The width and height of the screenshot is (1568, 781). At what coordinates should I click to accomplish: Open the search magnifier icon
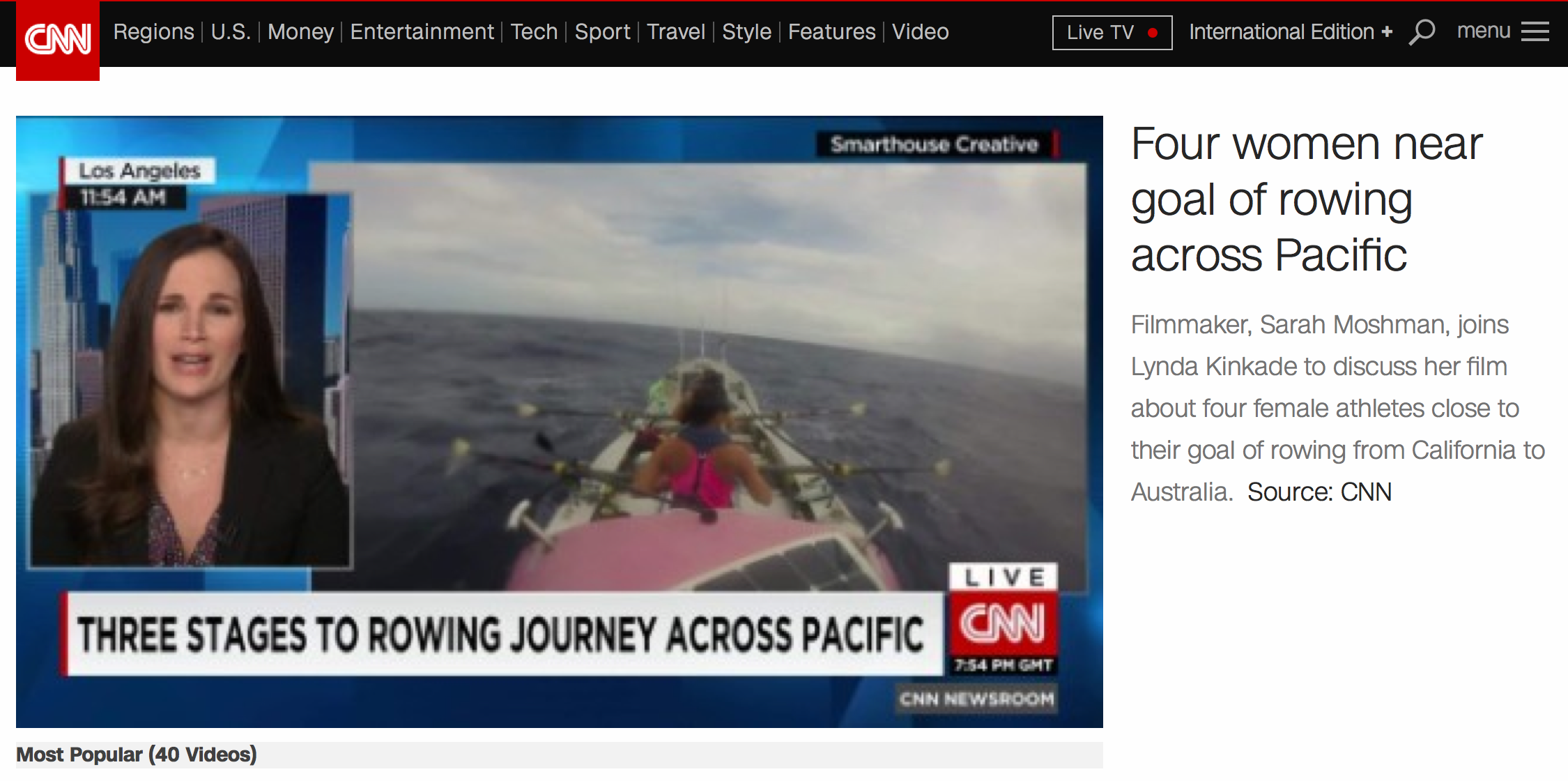point(1422,32)
